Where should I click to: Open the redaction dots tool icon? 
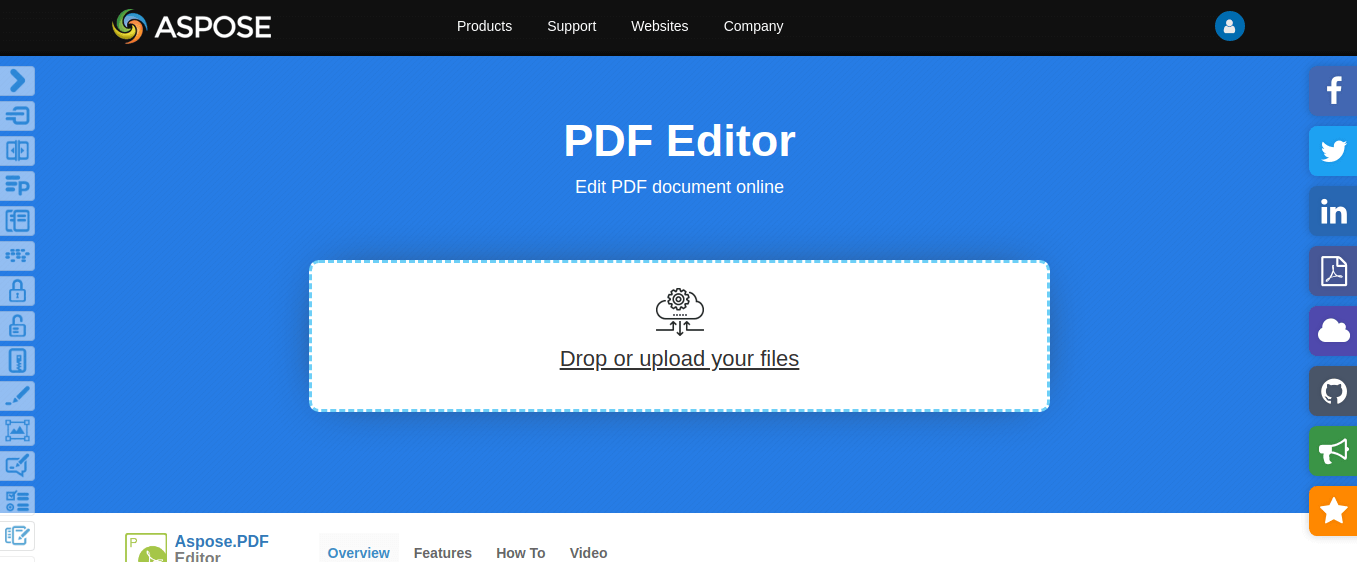17,256
